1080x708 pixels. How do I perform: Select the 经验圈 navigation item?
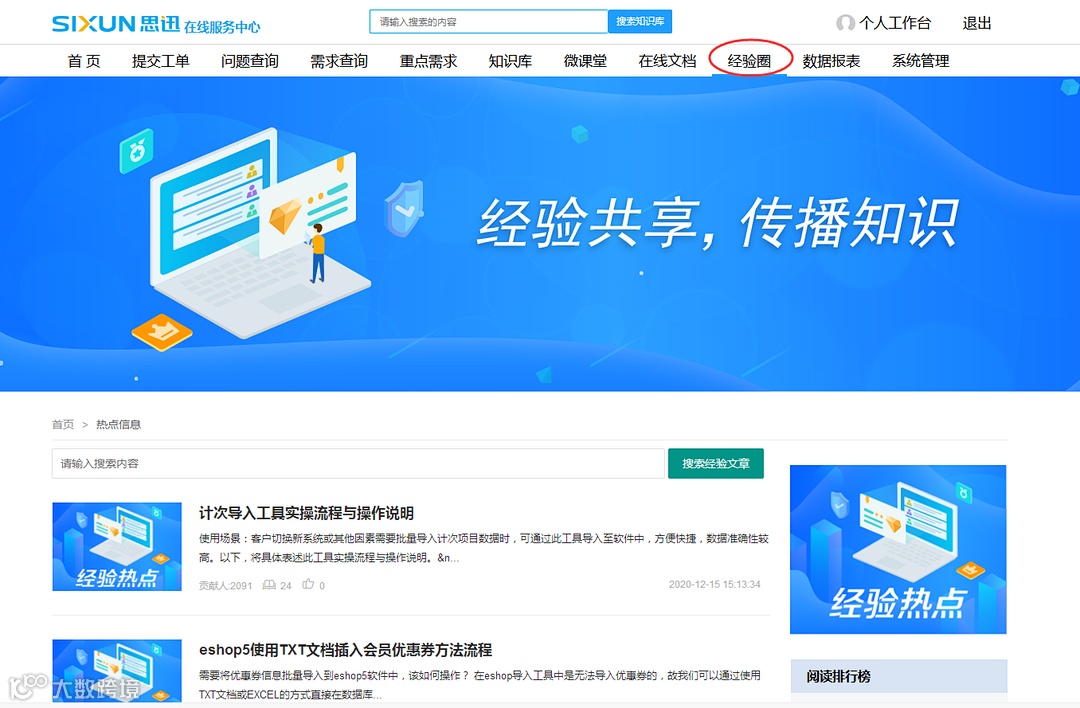tap(749, 61)
